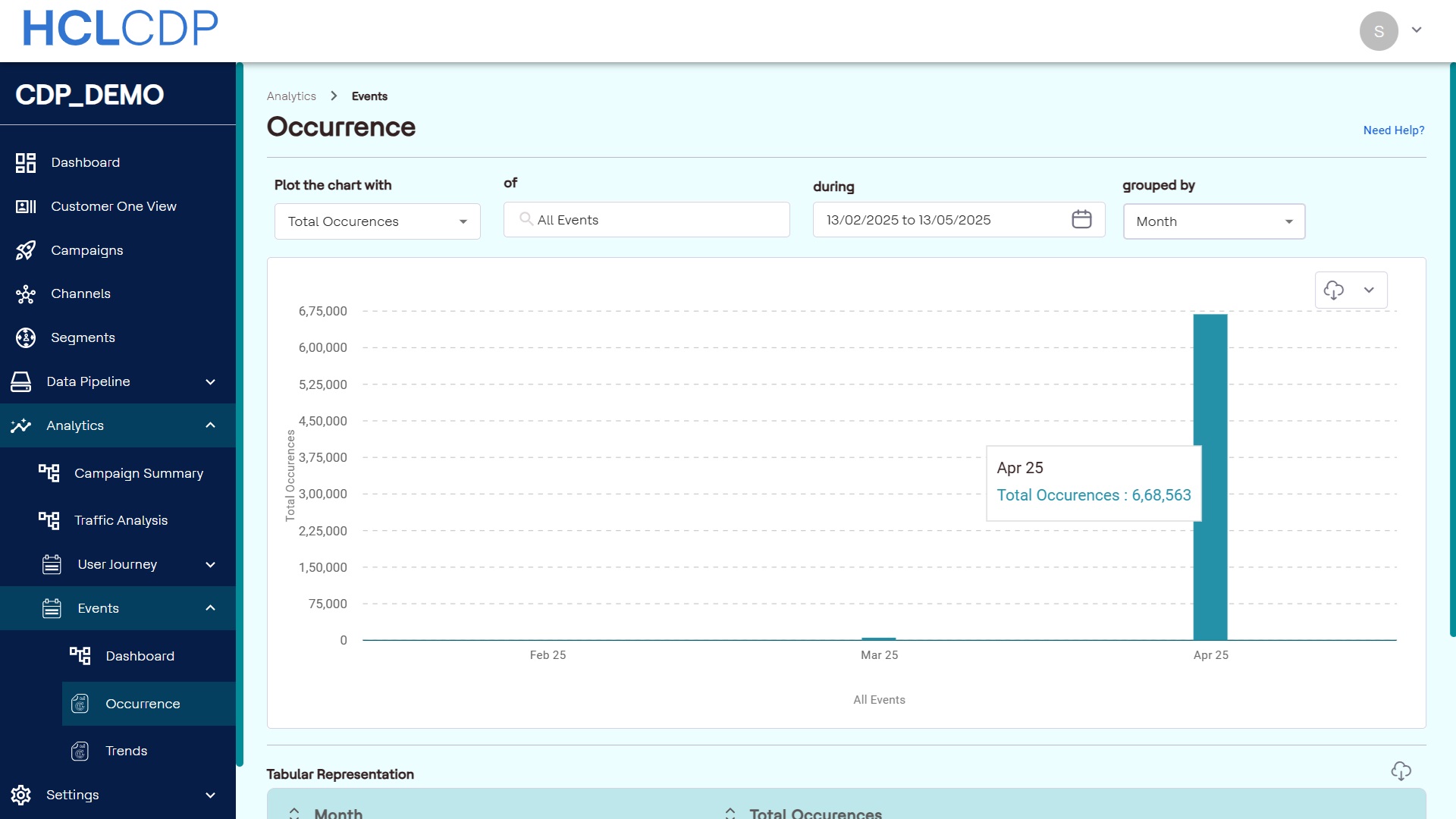Open Traffic Analysis menu item
This screenshot has width=1456, height=819.
click(x=121, y=520)
